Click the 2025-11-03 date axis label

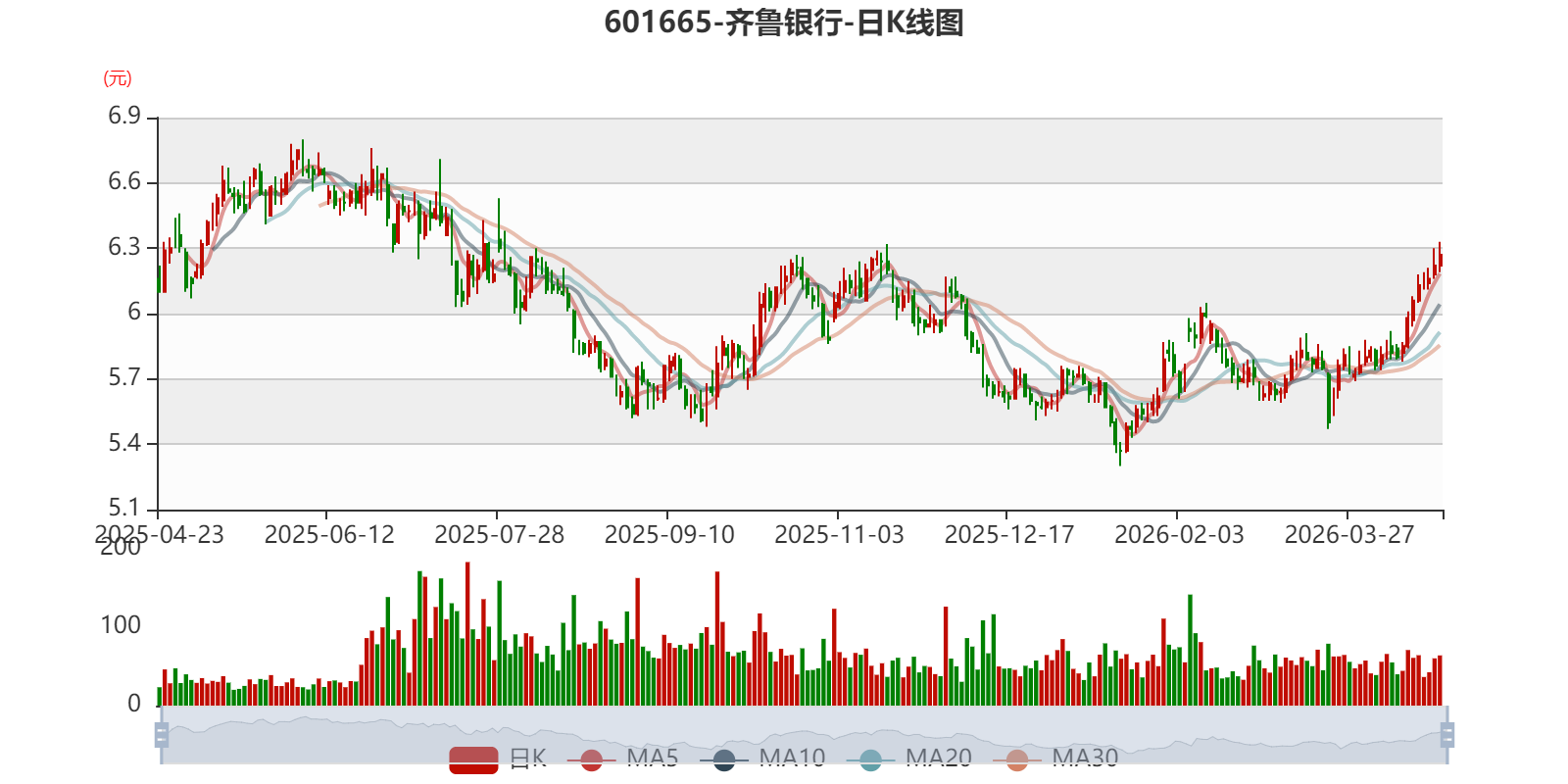pos(839,535)
